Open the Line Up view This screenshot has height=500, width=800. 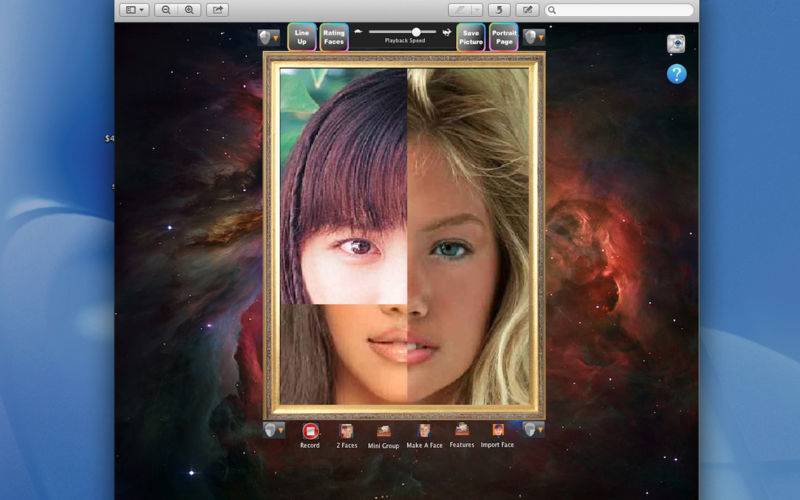coord(302,37)
